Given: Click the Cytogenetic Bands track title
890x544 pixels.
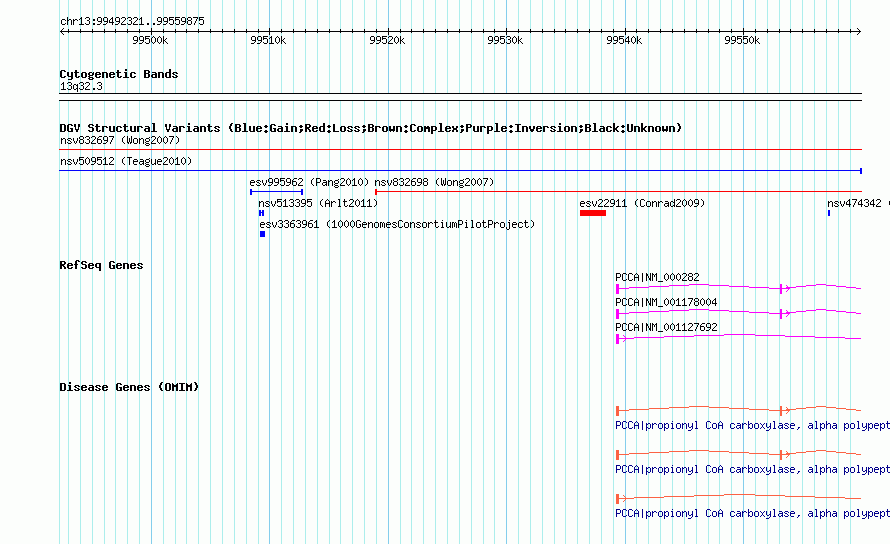Looking at the screenshot, I should pyautogui.click(x=119, y=74).
